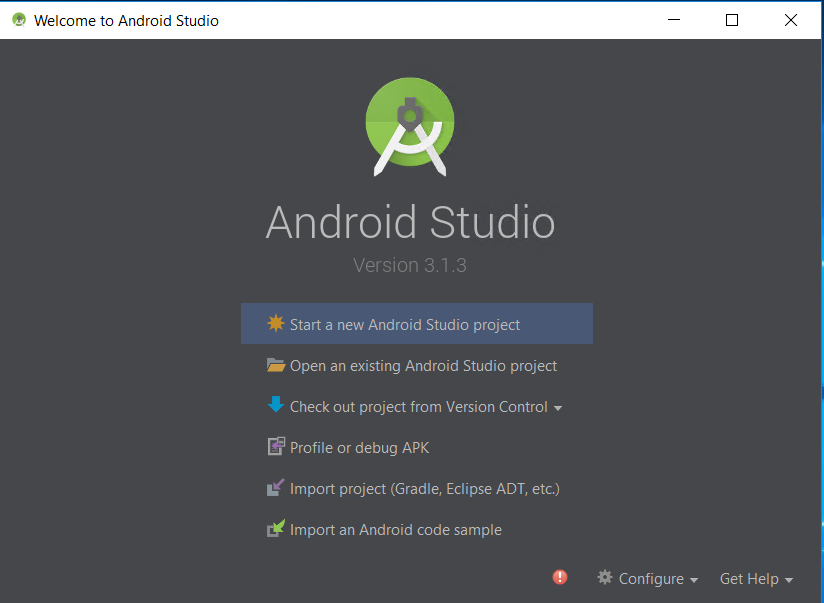This screenshot has width=824, height=603.
Task: Maximize the Welcome to Android Studio window
Action: point(732,20)
